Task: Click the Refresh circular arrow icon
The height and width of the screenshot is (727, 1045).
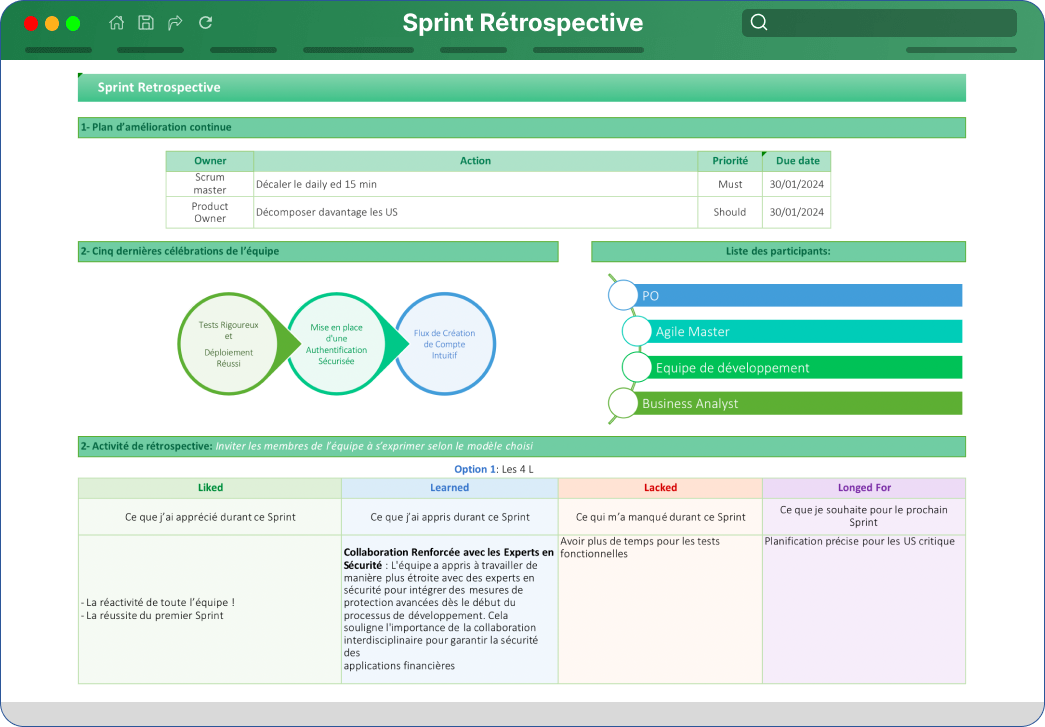Action: point(205,23)
